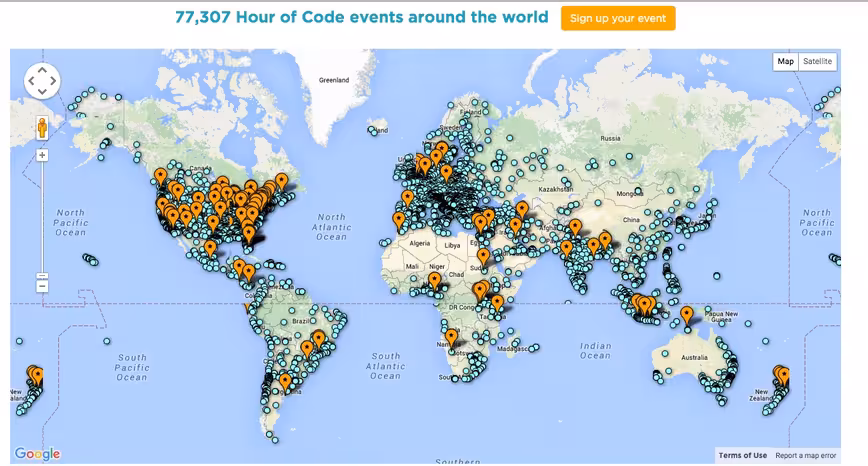Zoom out with the minus button
The width and height of the screenshot is (868, 466).
(42, 286)
